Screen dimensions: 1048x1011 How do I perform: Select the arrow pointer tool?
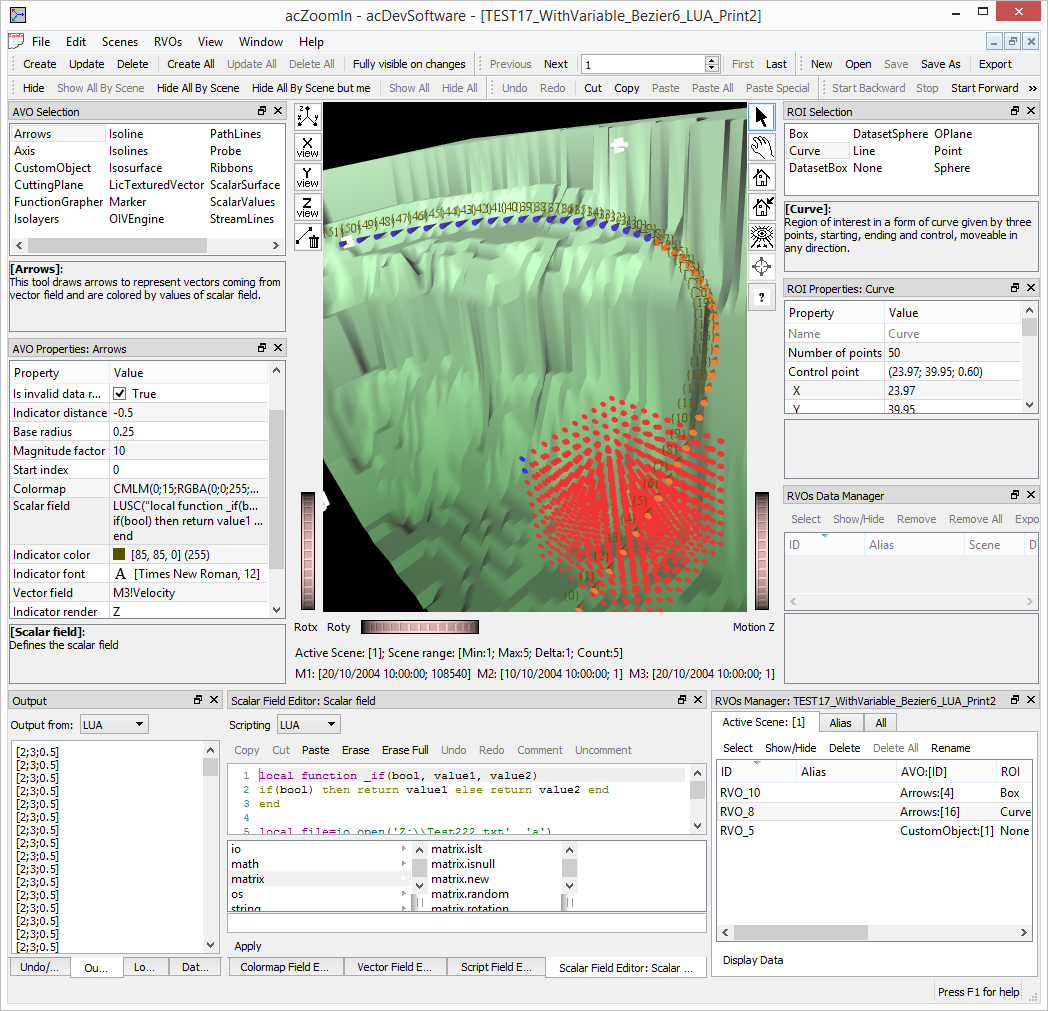(x=761, y=117)
